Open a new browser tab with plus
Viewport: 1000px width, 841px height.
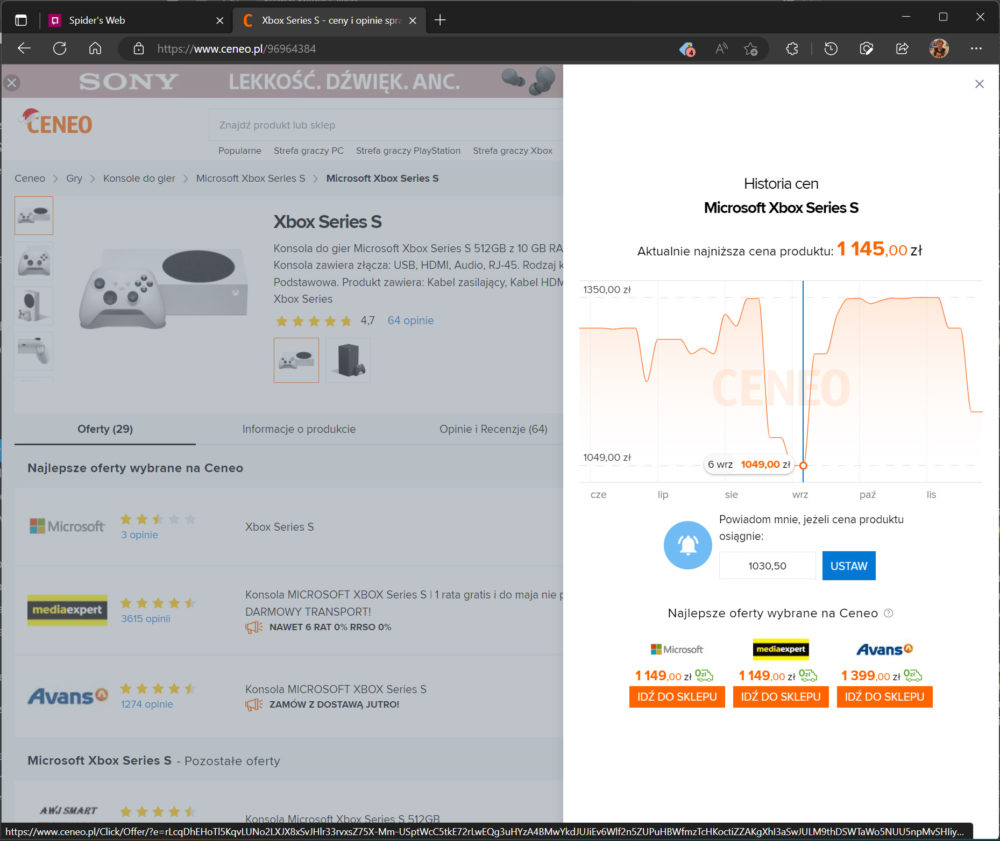pyautogui.click(x=440, y=20)
